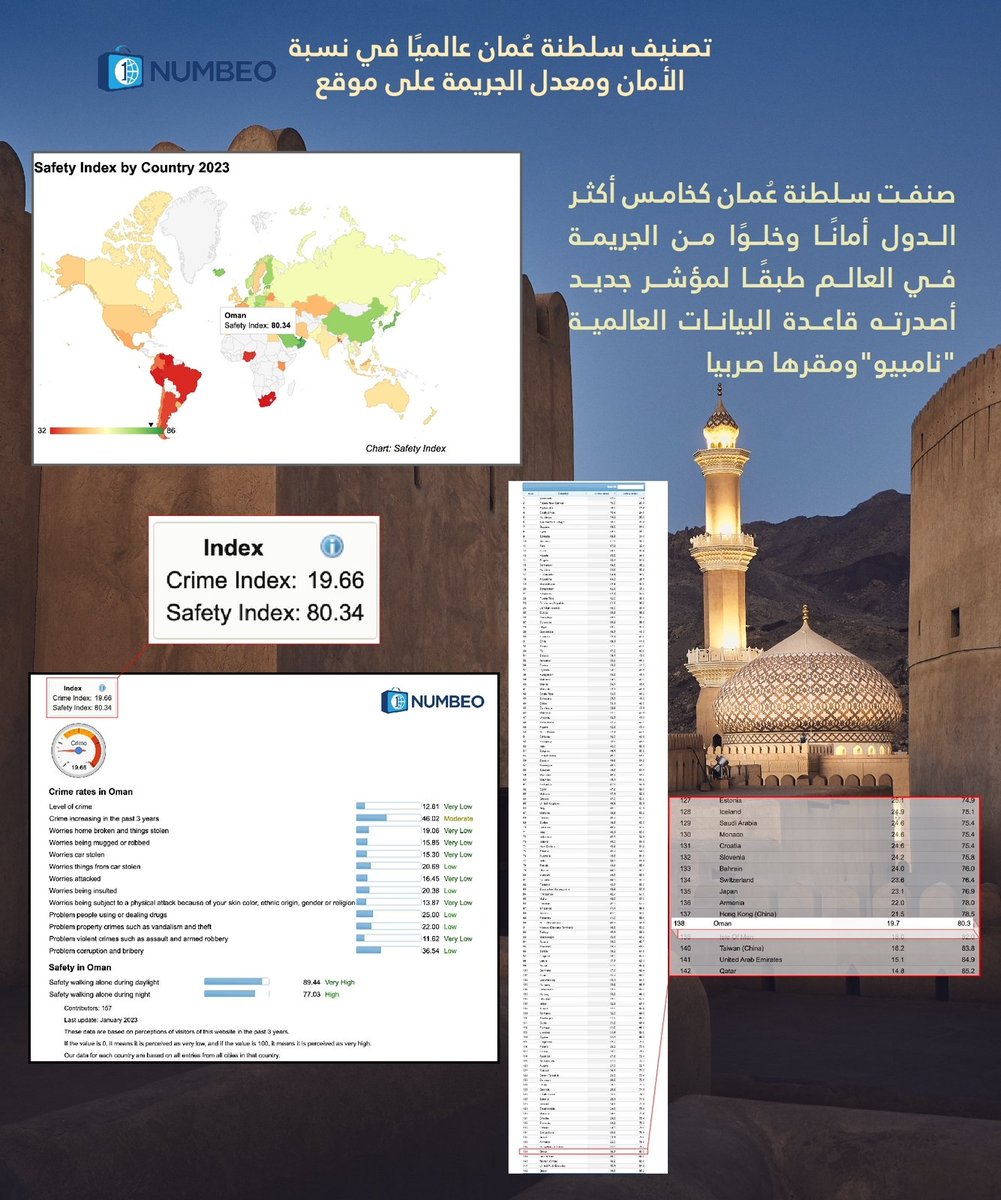1001x1200 pixels.
Task: Click 'Crime increasing in the past 3 years' row
Action: tap(261, 818)
